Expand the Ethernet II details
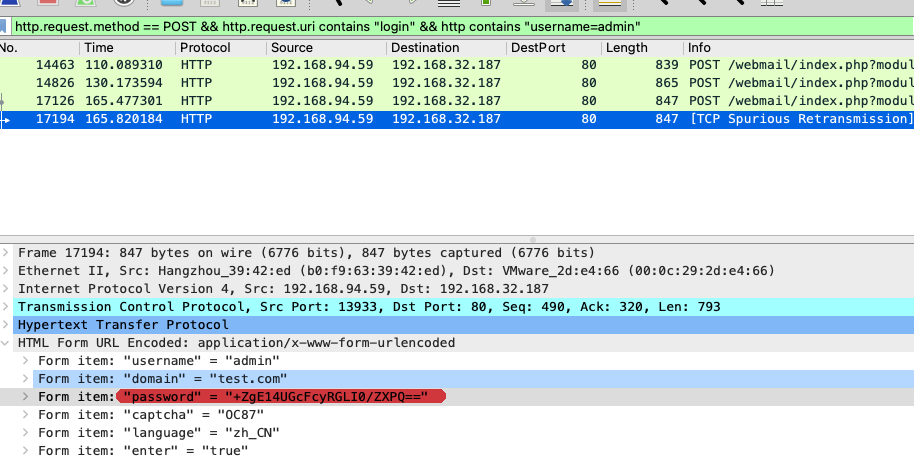The width and height of the screenshot is (914, 468). pyautogui.click(x=8, y=271)
